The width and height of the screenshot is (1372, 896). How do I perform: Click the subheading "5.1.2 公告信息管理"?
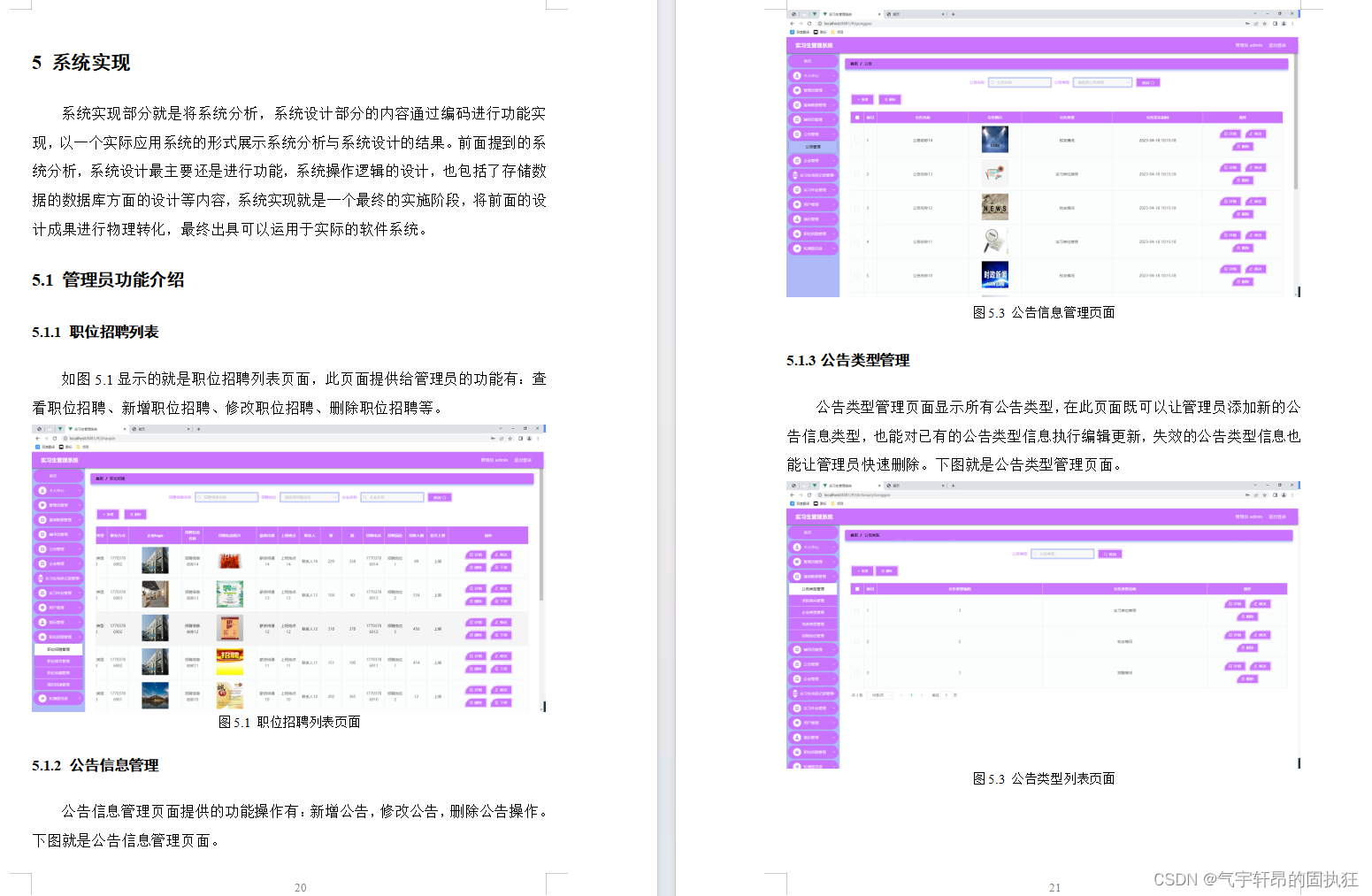click(x=95, y=765)
